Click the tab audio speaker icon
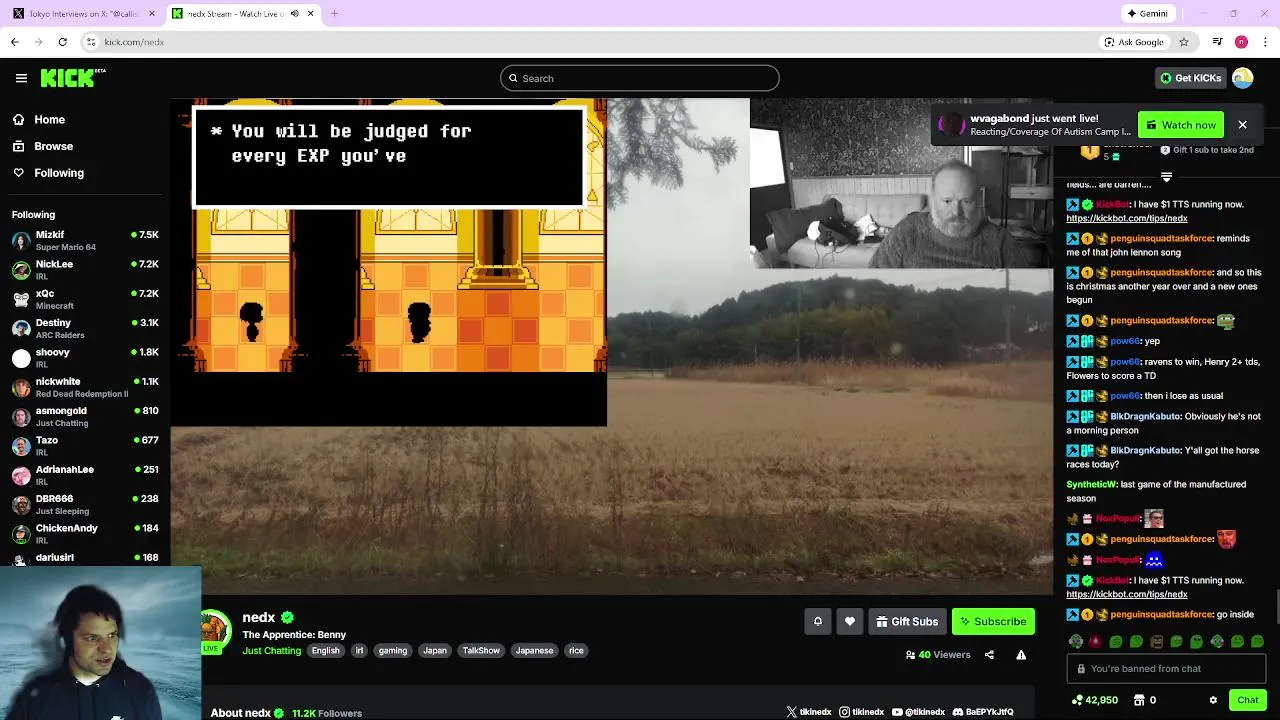The height and width of the screenshot is (720, 1280). coord(294,14)
